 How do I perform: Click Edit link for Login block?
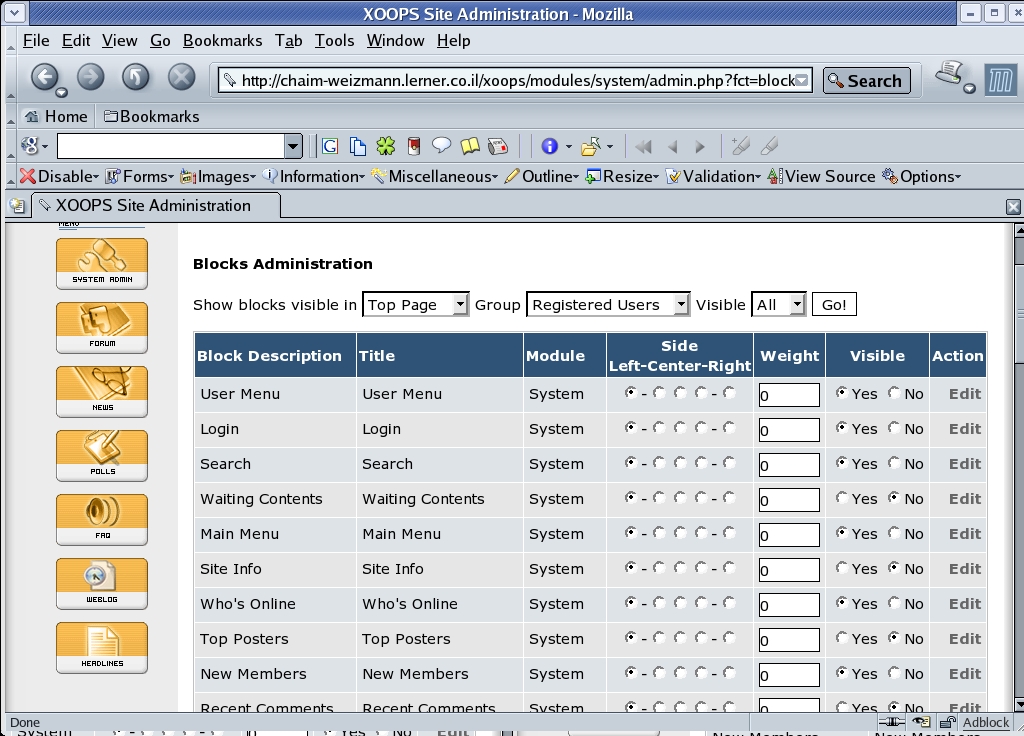point(964,429)
